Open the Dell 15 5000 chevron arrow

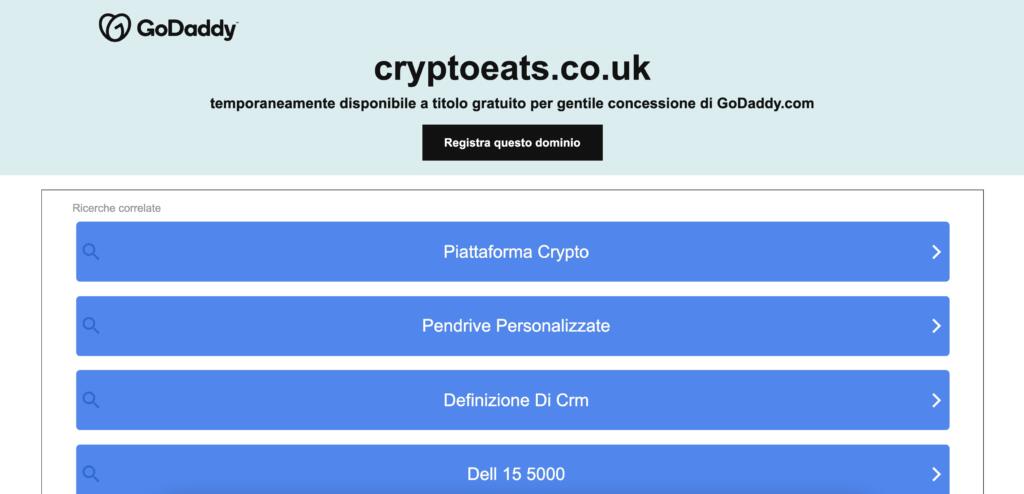936,474
